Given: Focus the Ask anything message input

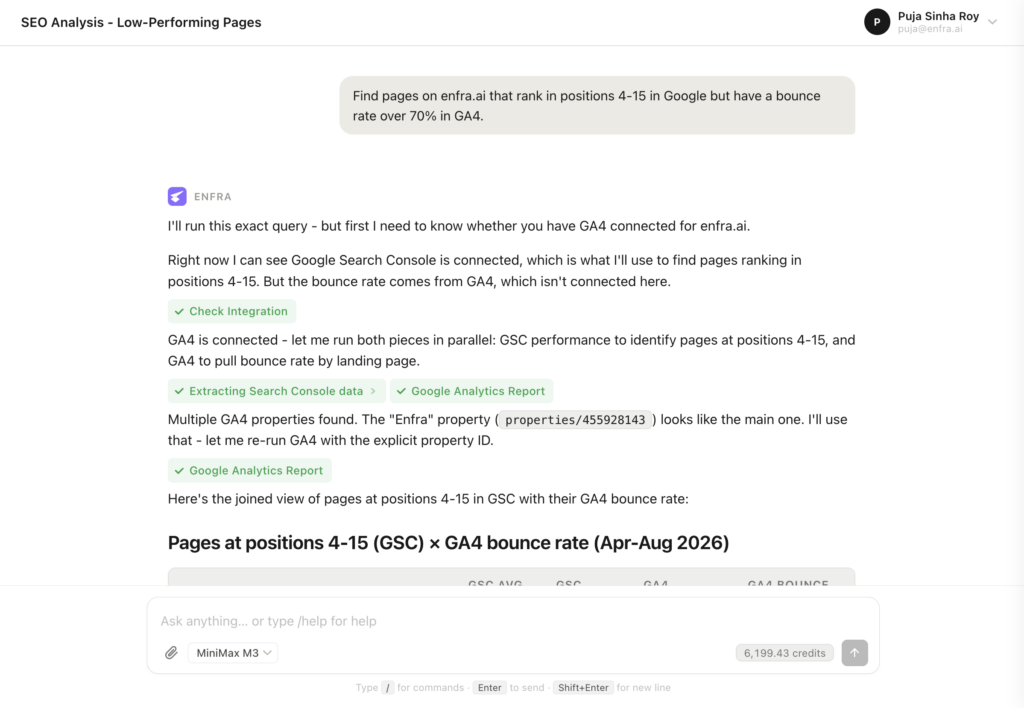Looking at the screenshot, I should [x=513, y=621].
